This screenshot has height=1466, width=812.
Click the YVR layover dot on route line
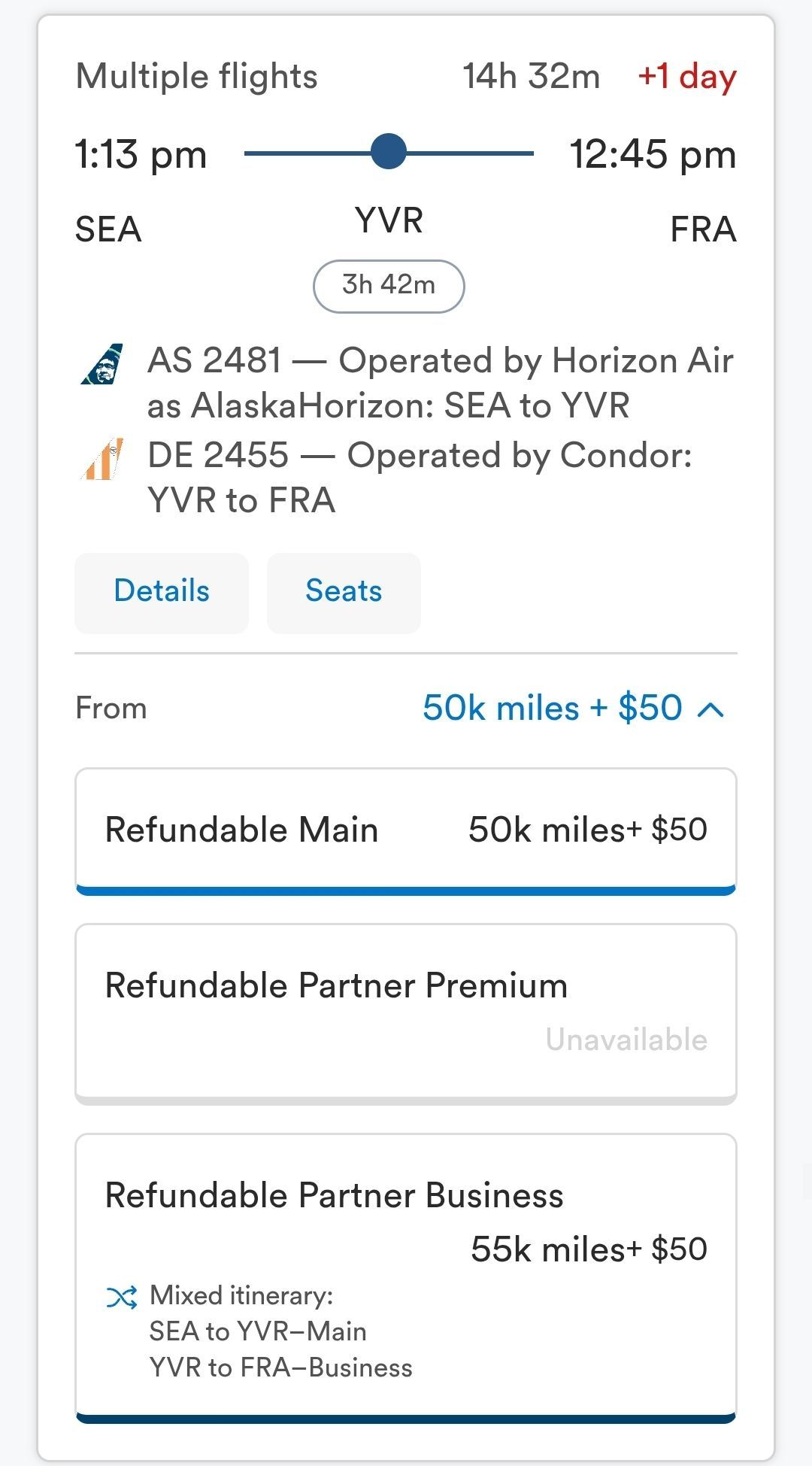[389, 152]
